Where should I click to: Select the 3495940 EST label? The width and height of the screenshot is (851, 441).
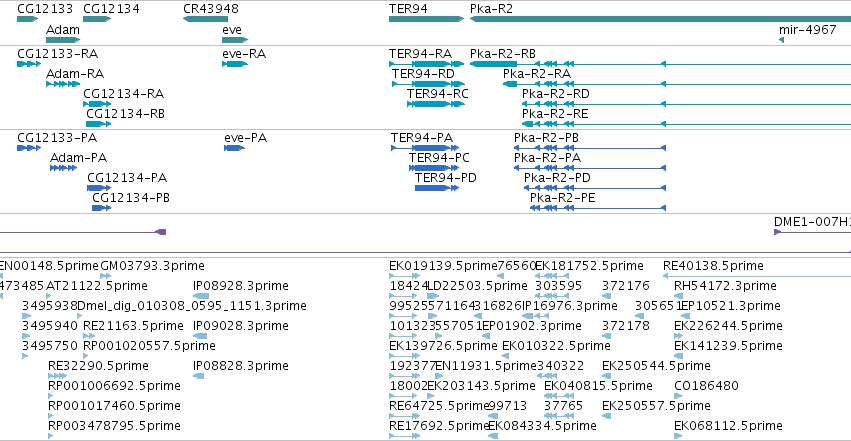pyautogui.click(x=50, y=326)
